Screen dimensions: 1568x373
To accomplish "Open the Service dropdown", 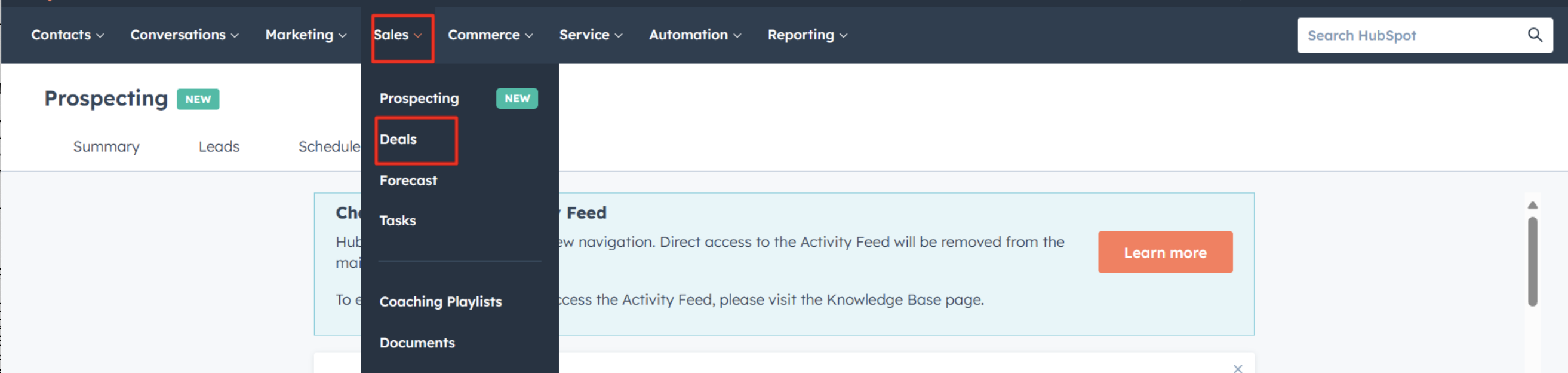I will pyautogui.click(x=591, y=35).
